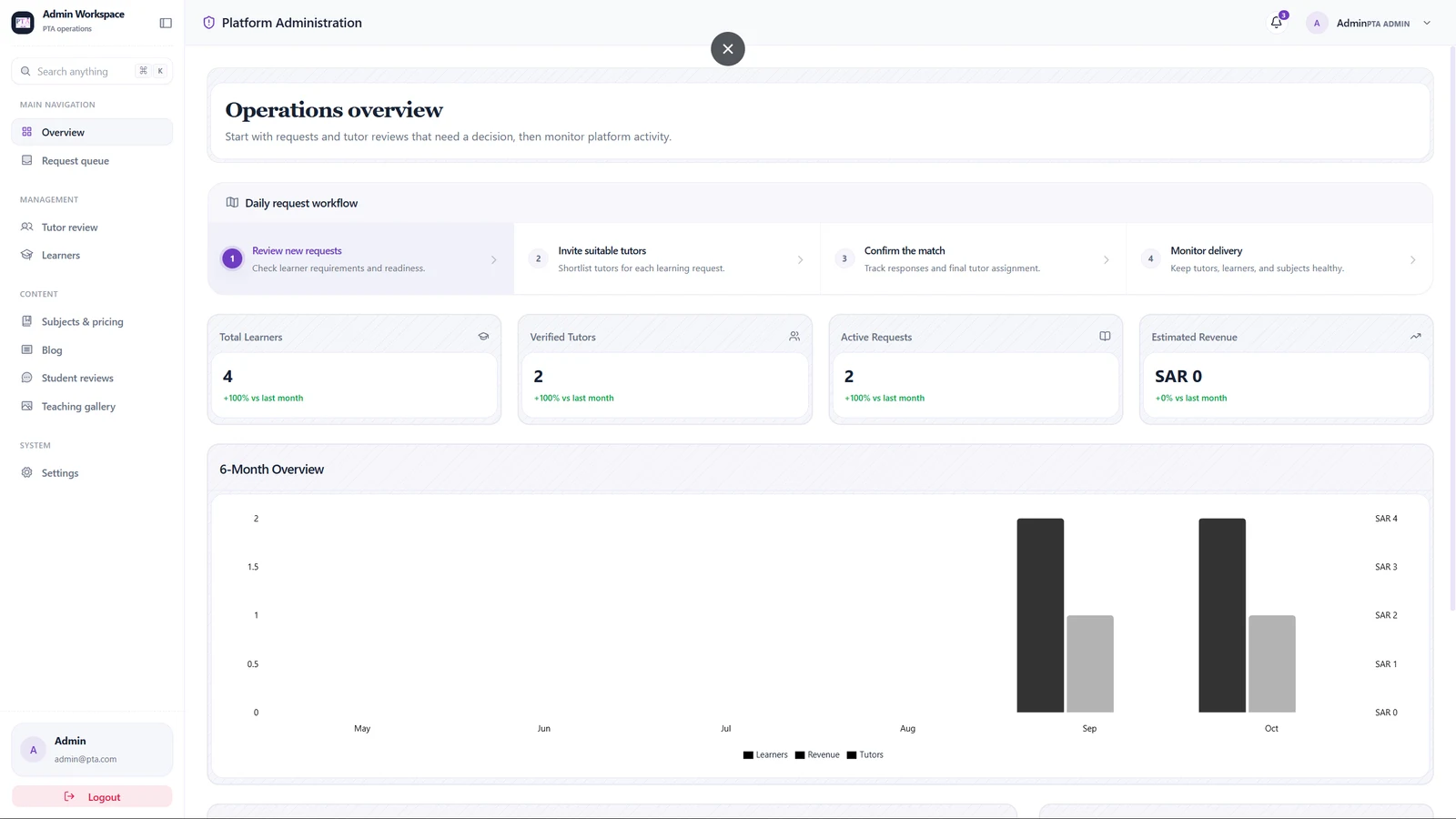Image resolution: width=1456 pixels, height=819 pixels.
Task: Click the chevron on Monitor delivery step
Action: coord(1412,260)
